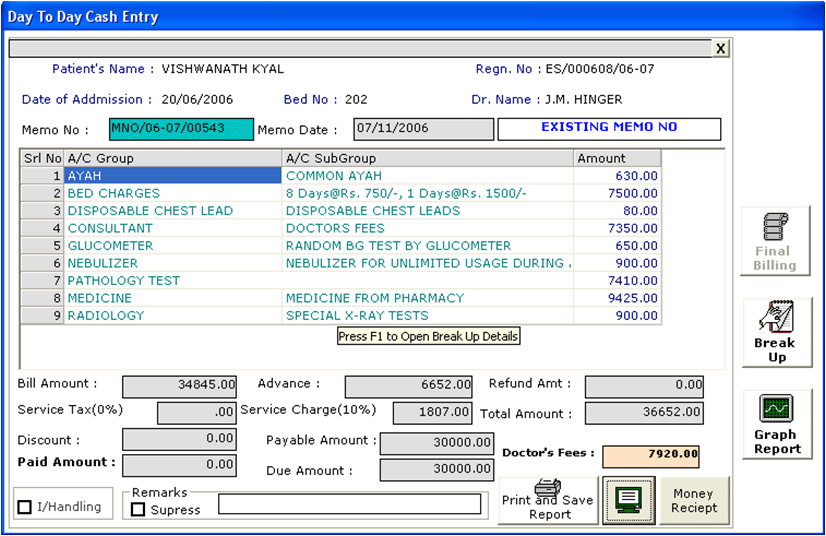Viewport: 826px width, 536px height.
Task: Click the A/C SubGroup column header
Action: click(428, 158)
